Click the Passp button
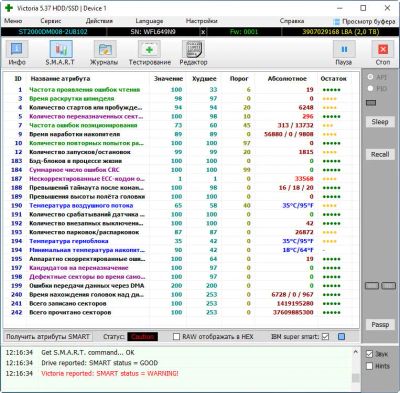 pos(380,324)
